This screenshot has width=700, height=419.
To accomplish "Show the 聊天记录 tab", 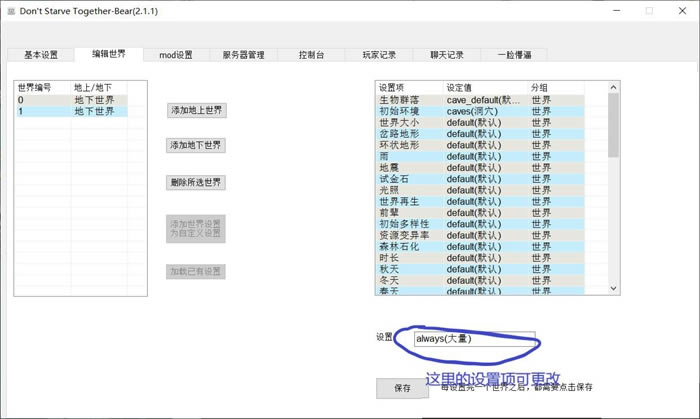I will tap(447, 55).
